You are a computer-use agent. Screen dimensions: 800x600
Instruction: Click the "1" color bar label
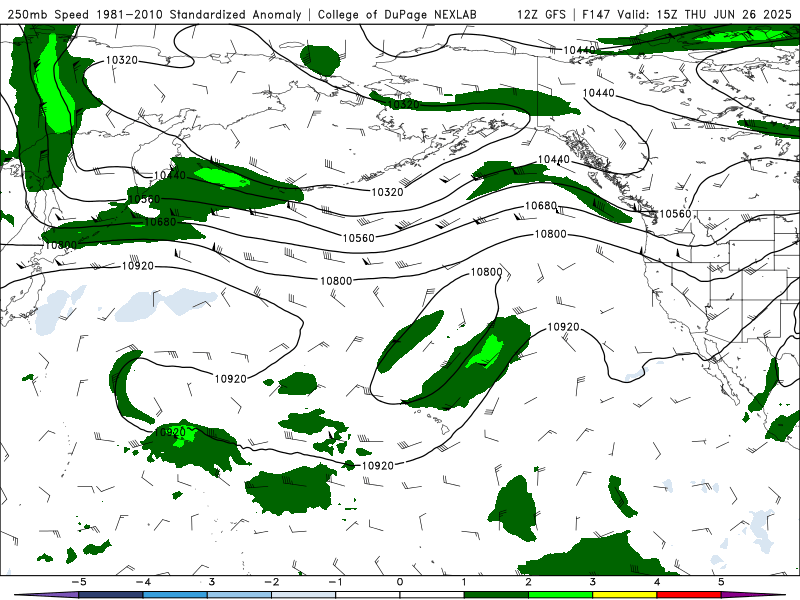click(x=464, y=582)
